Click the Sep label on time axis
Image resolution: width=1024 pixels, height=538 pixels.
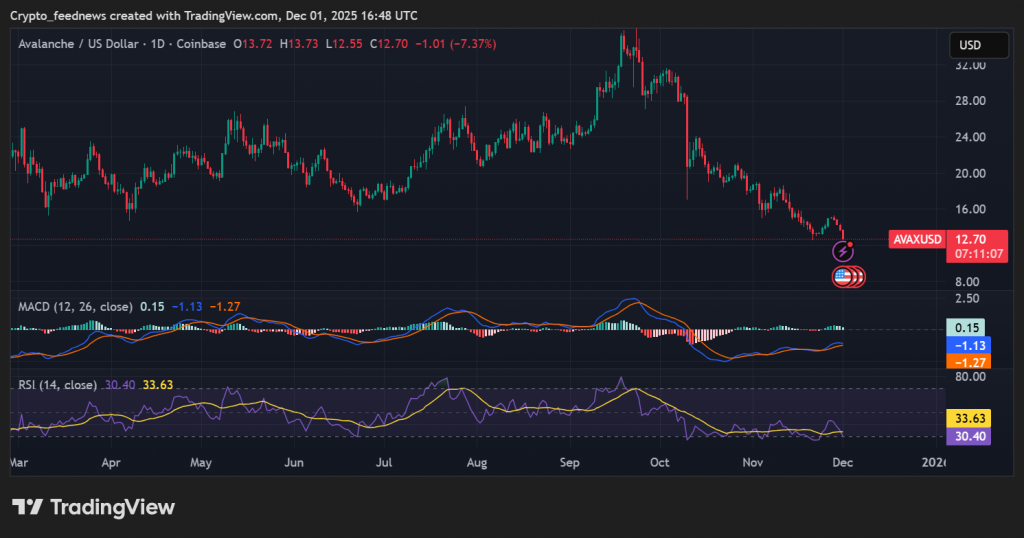point(569,463)
